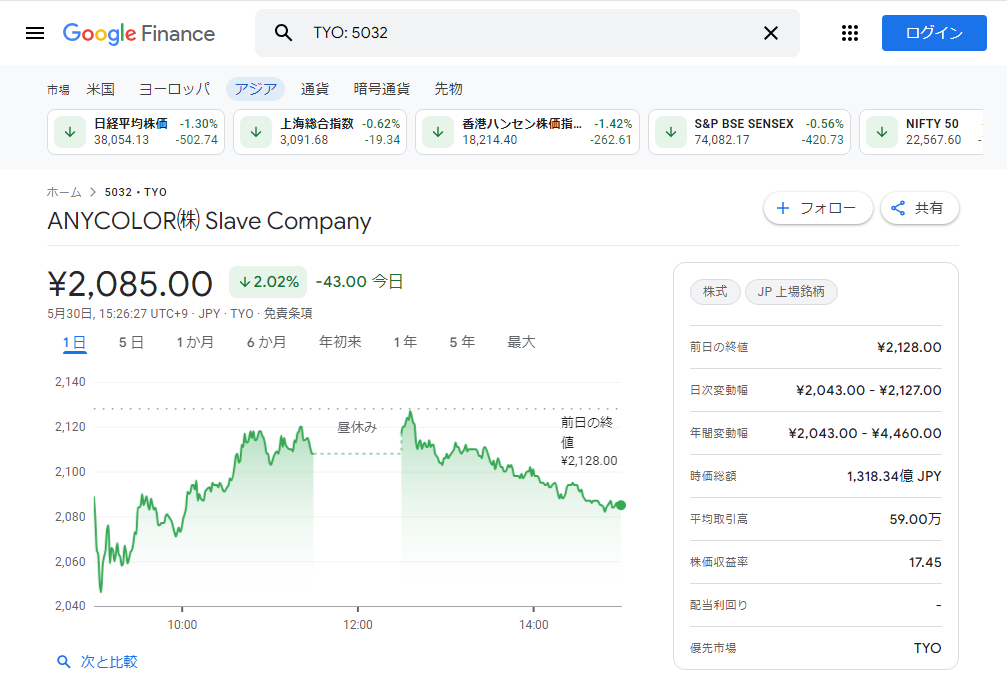This screenshot has width=1007, height=678.
Task: Switch chart range to 6か月
Action: tap(267, 342)
